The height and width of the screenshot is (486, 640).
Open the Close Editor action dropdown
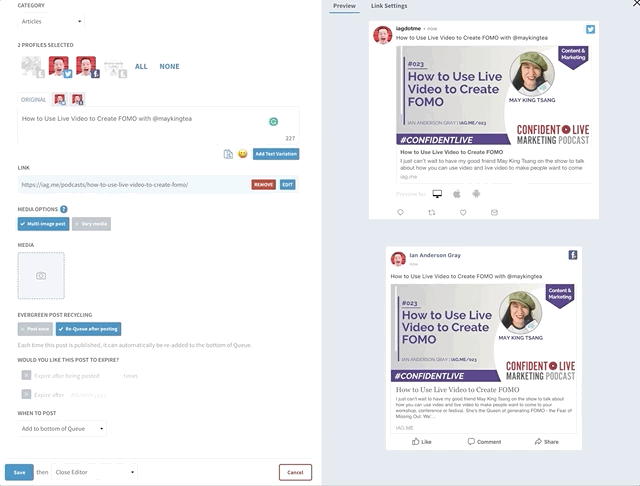click(94, 472)
